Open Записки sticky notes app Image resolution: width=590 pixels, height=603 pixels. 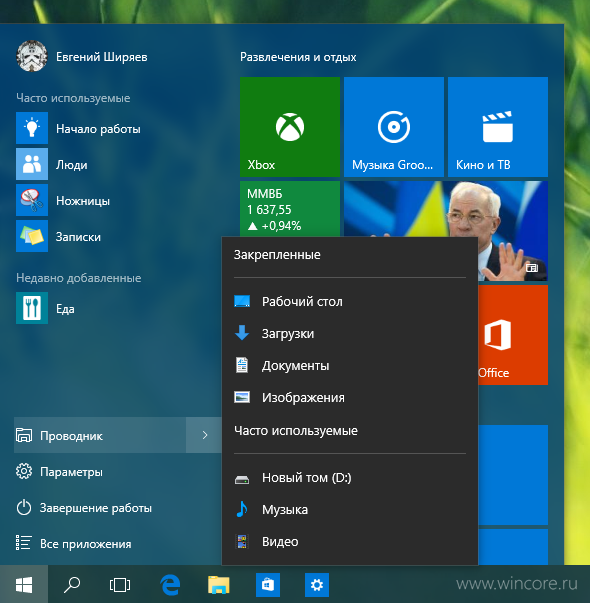[78, 237]
